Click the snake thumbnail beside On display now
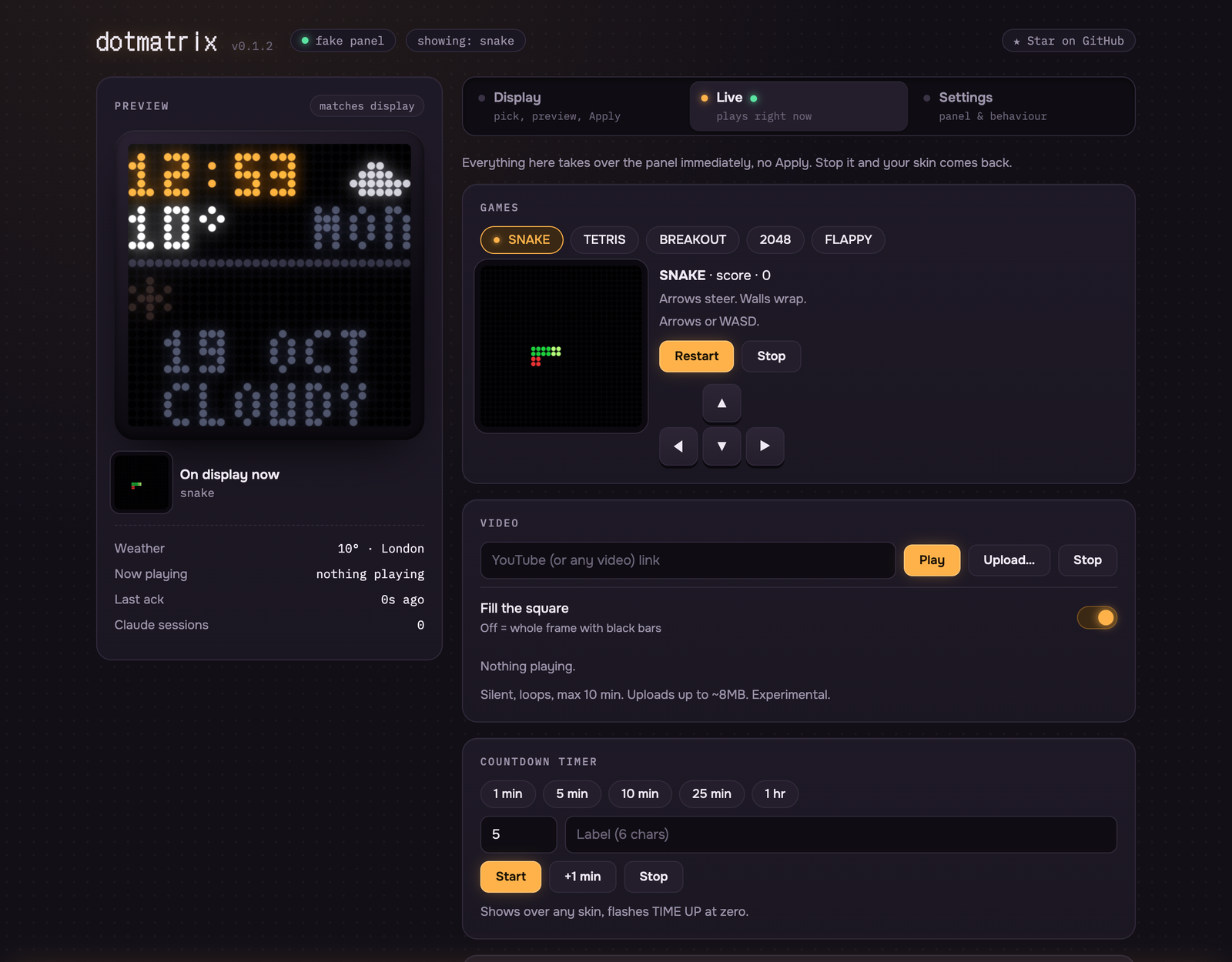Image resolution: width=1232 pixels, height=962 pixels. click(141, 483)
